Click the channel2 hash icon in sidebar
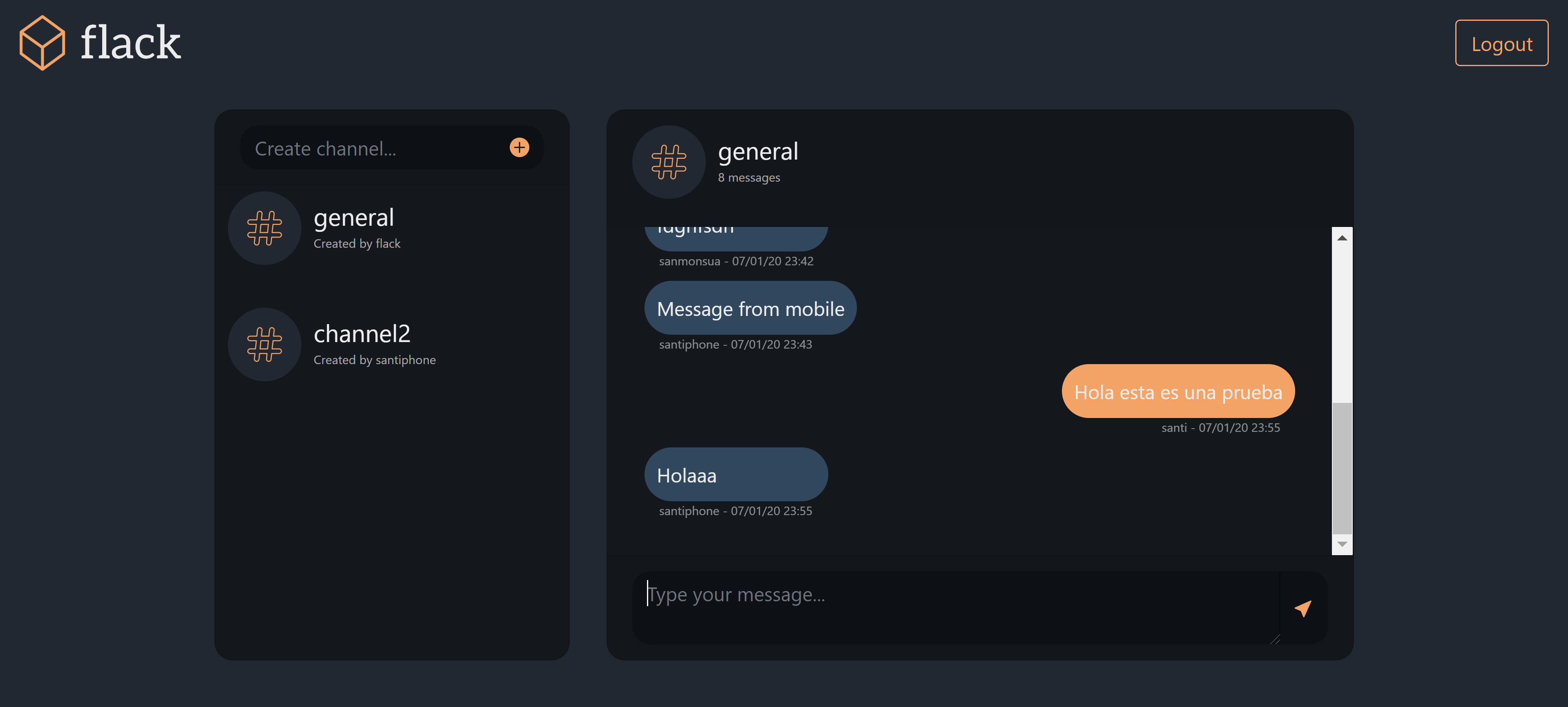This screenshot has height=707, width=1568. (x=264, y=345)
